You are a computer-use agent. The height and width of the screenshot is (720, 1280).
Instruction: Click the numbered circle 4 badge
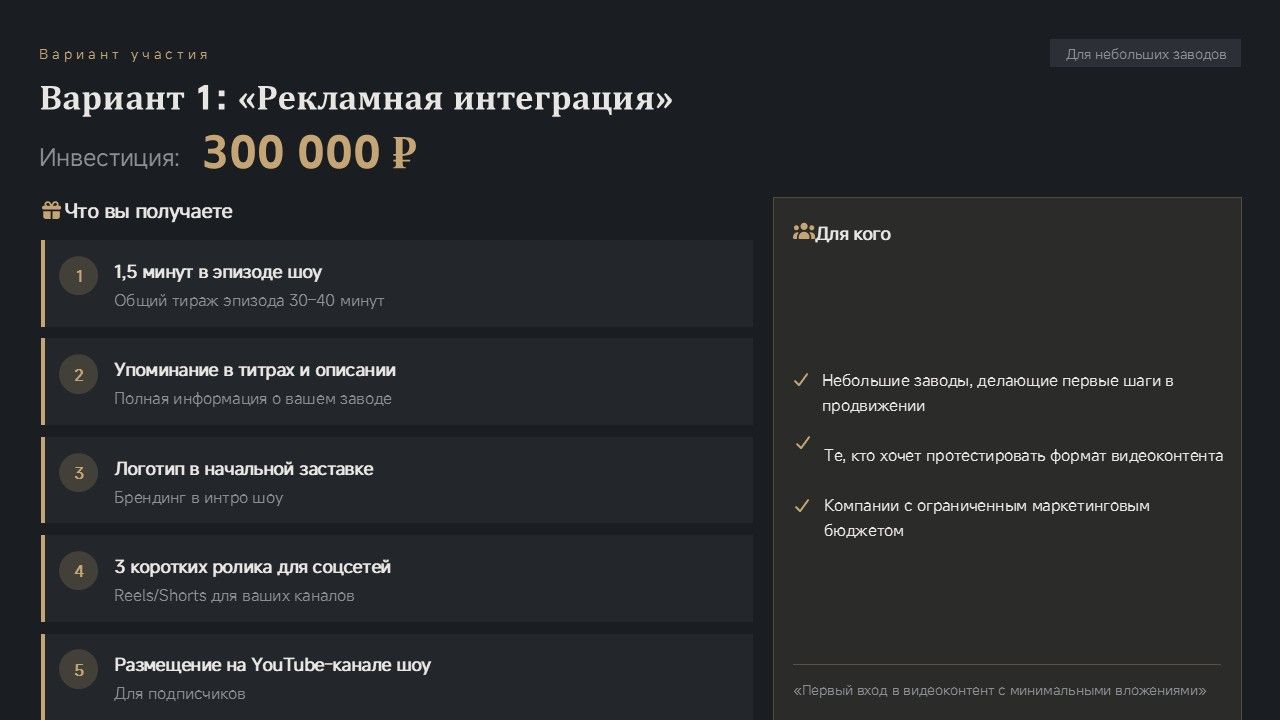click(79, 571)
